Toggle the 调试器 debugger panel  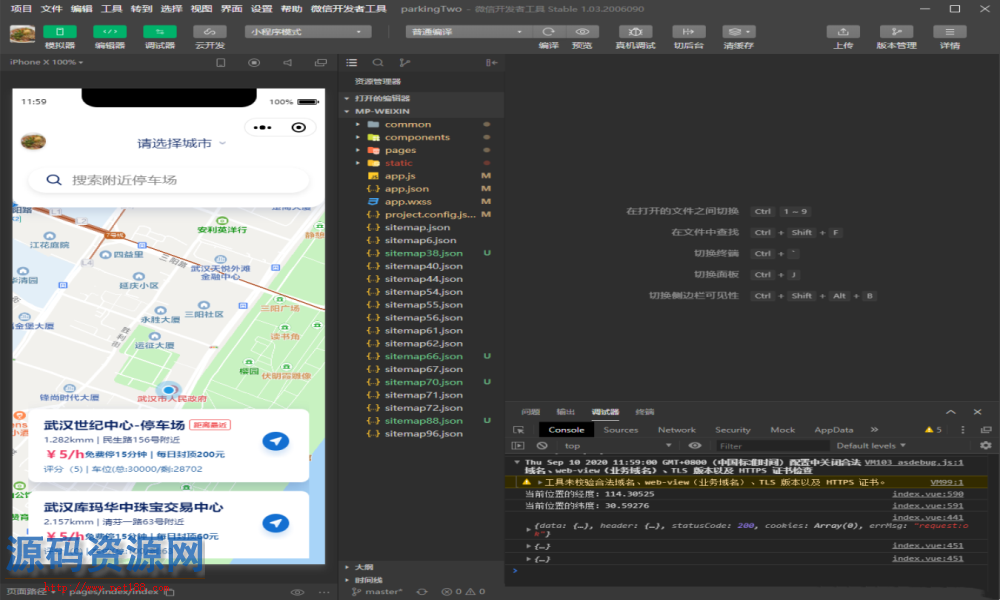pyautogui.click(x=160, y=32)
